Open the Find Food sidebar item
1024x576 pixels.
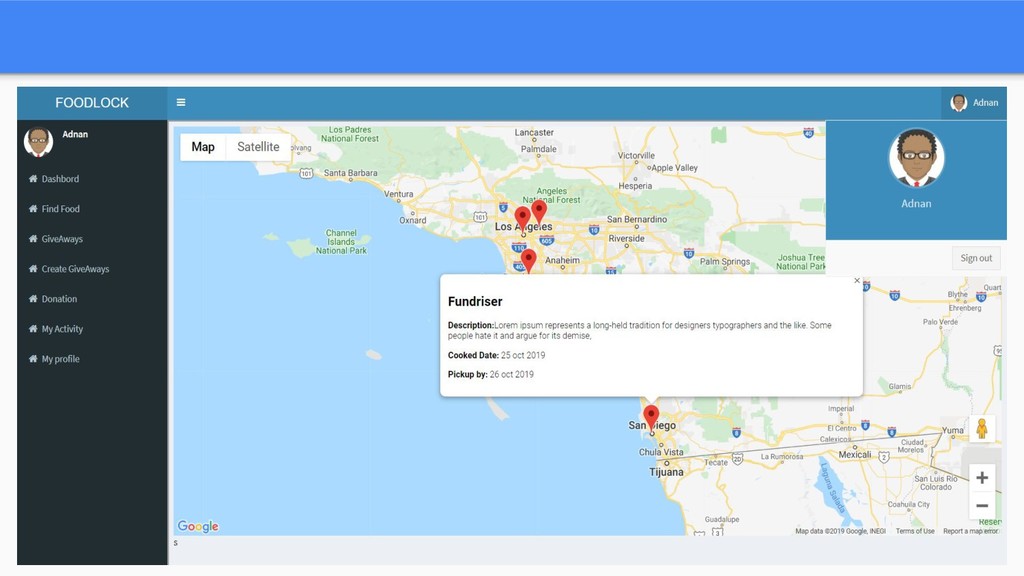click(60, 209)
